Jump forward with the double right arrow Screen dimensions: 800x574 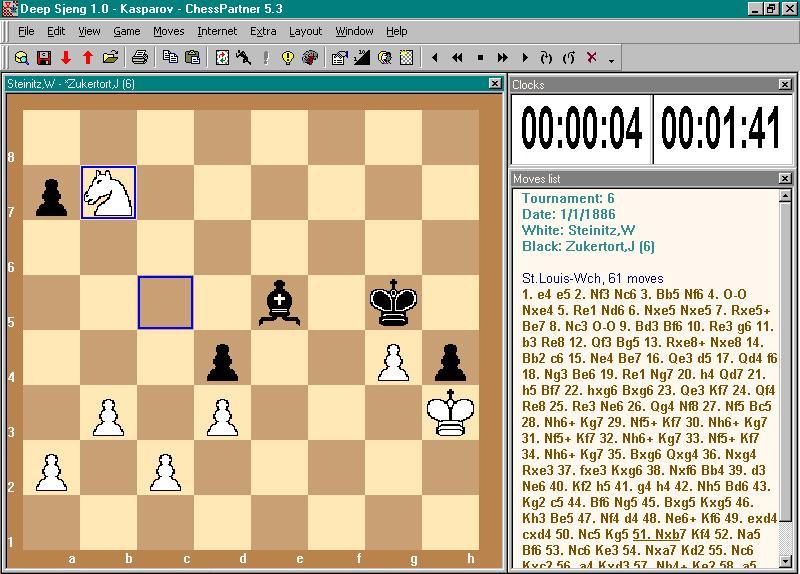503,58
